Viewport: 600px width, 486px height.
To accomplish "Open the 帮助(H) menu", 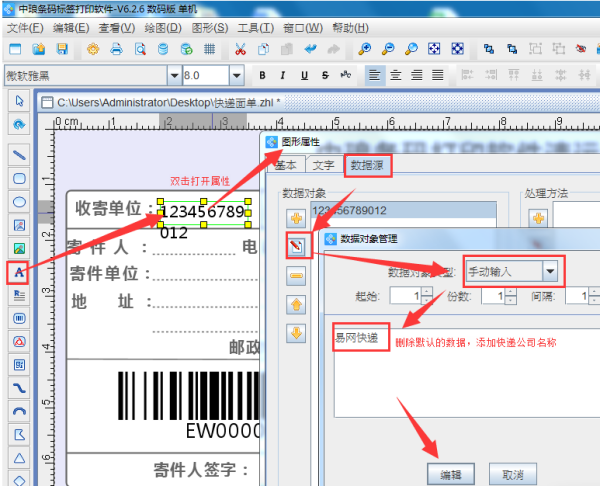I will (351, 28).
